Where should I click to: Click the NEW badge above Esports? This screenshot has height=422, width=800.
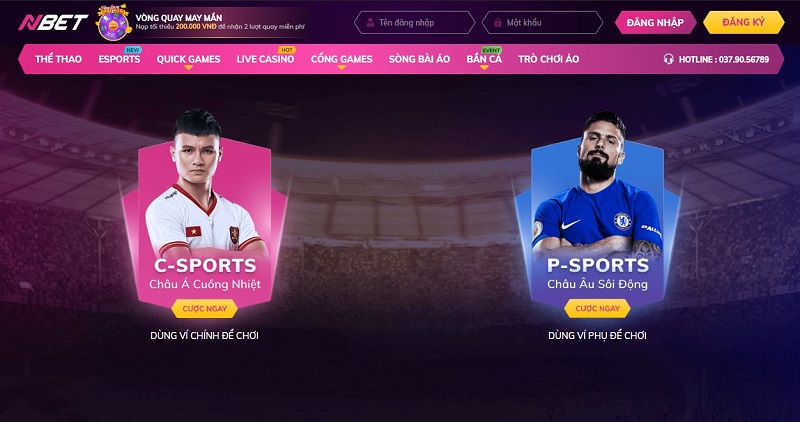click(x=133, y=50)
